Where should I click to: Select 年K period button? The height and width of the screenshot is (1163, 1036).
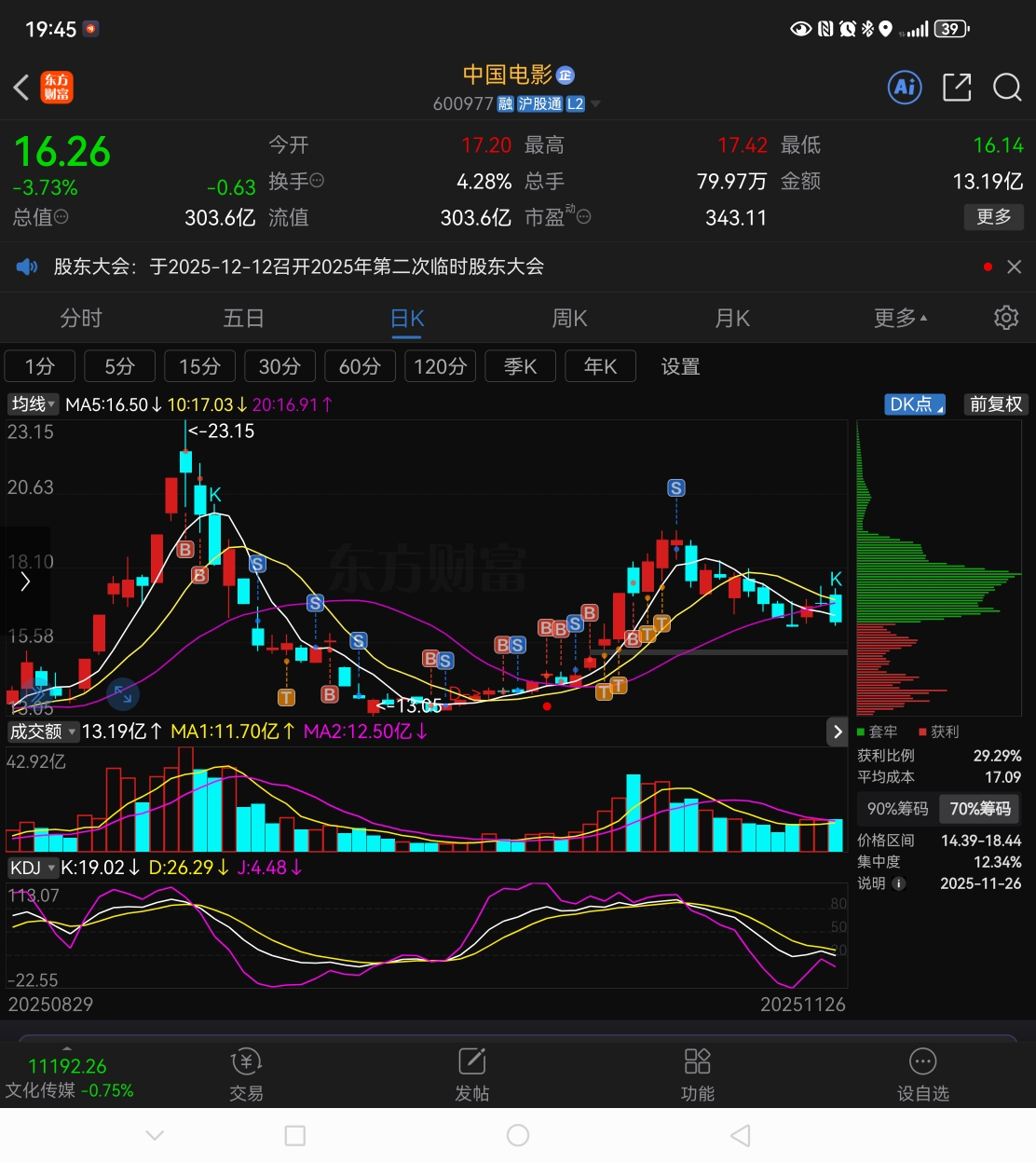[600, 366]
